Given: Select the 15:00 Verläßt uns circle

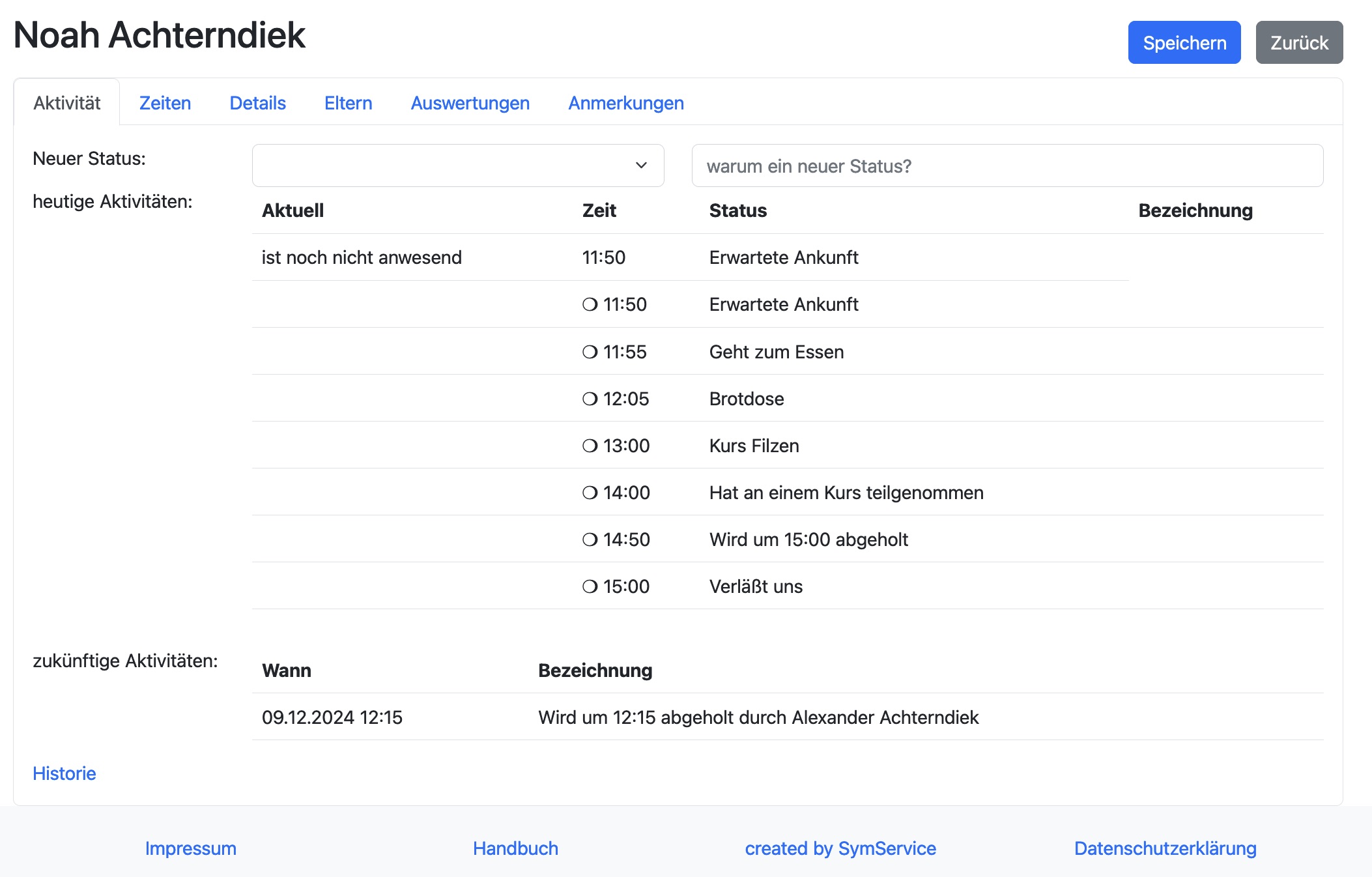Looking at the screenshot, I should [x=590, y=586].
